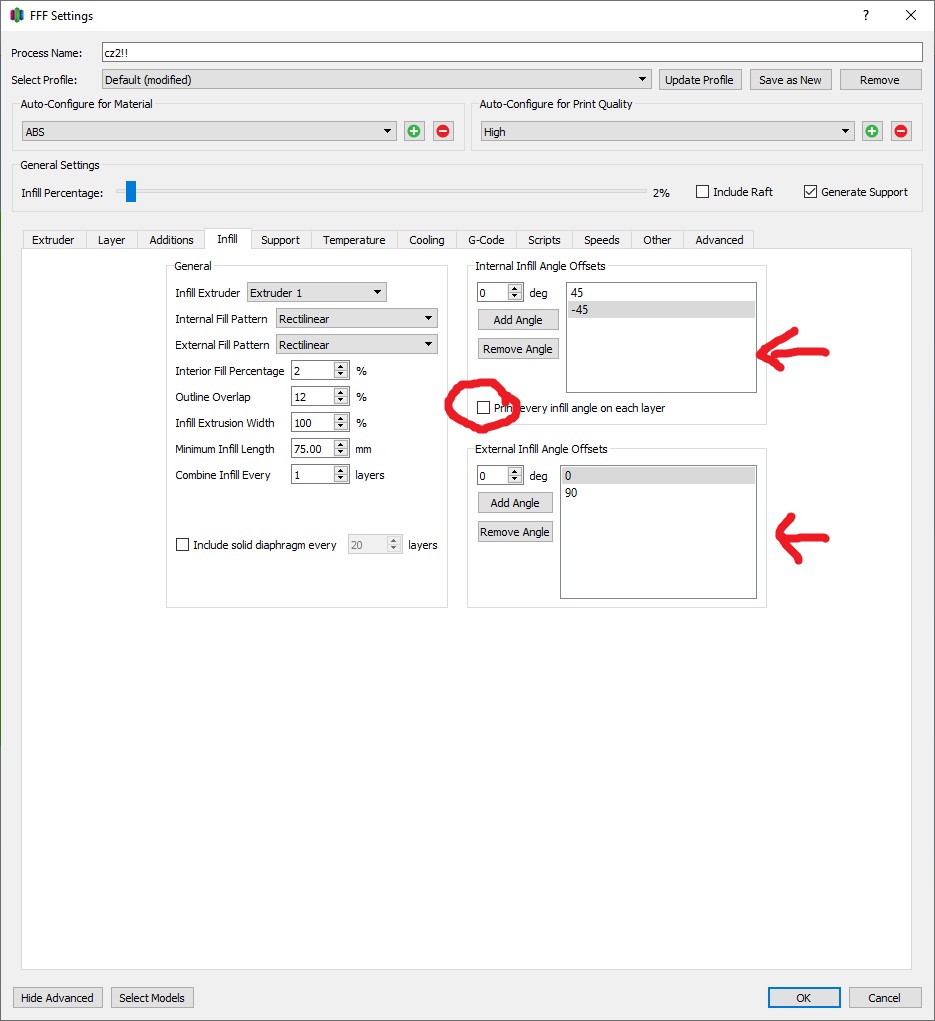Click the Cancel button
This screenshot has height=1021, width=935.
(x=884, y=998)
